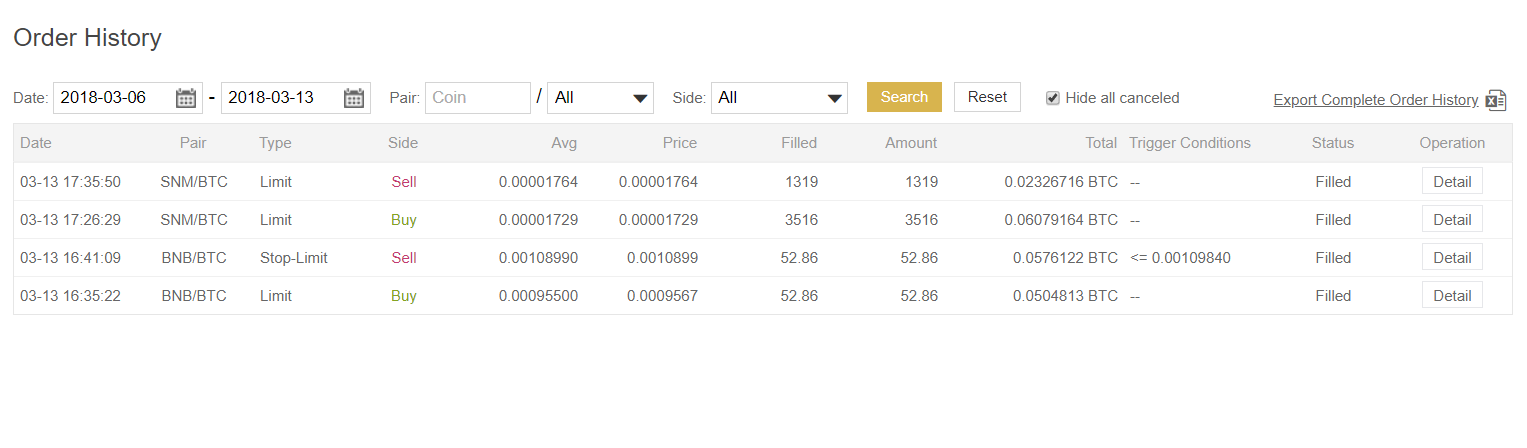Expand the quote currency All dropdown
Screen dimensions: 1527x448
[x=600, y=98]
